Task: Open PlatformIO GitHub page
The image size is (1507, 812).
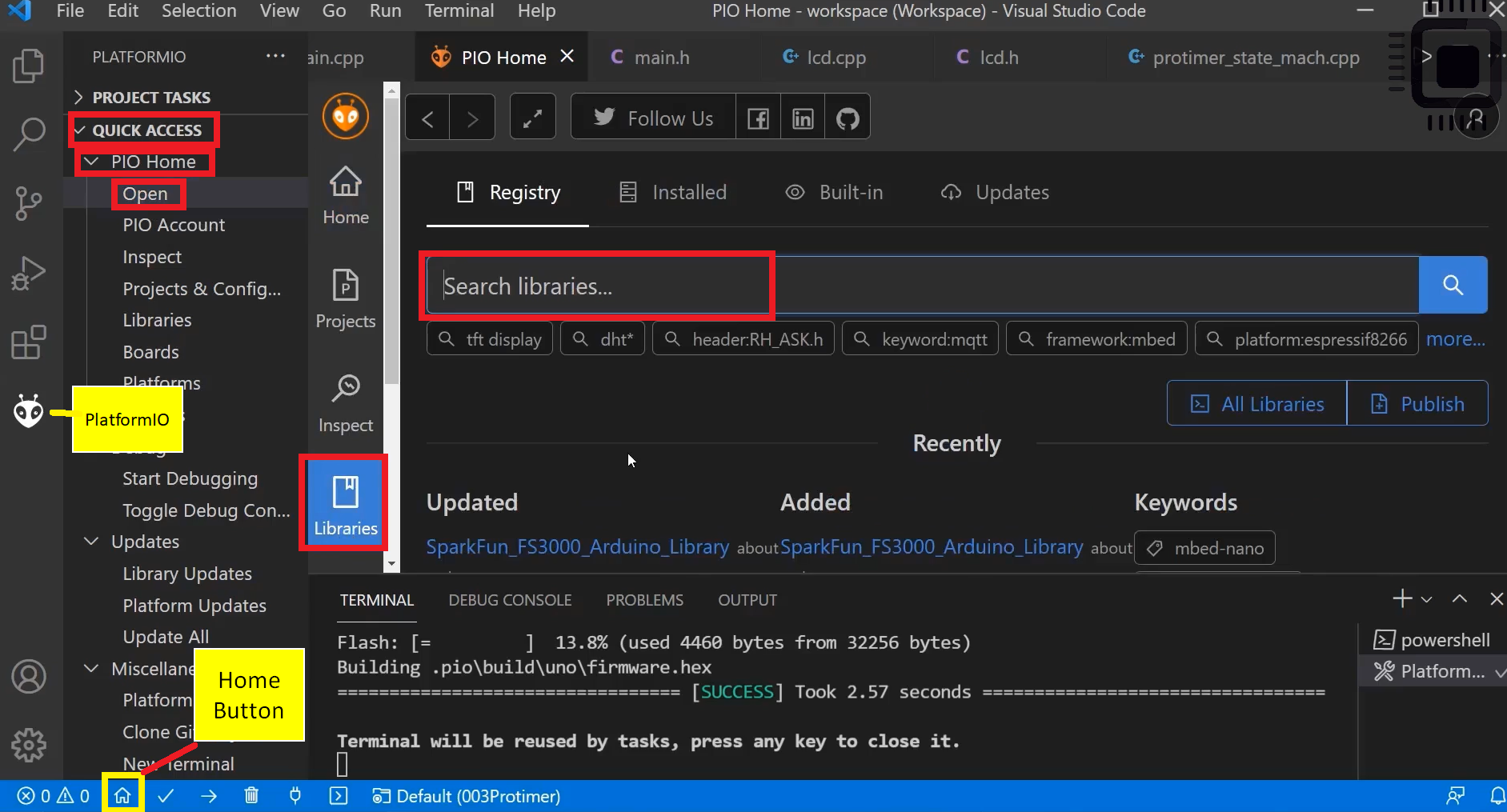Action: (x=848, y=118)
